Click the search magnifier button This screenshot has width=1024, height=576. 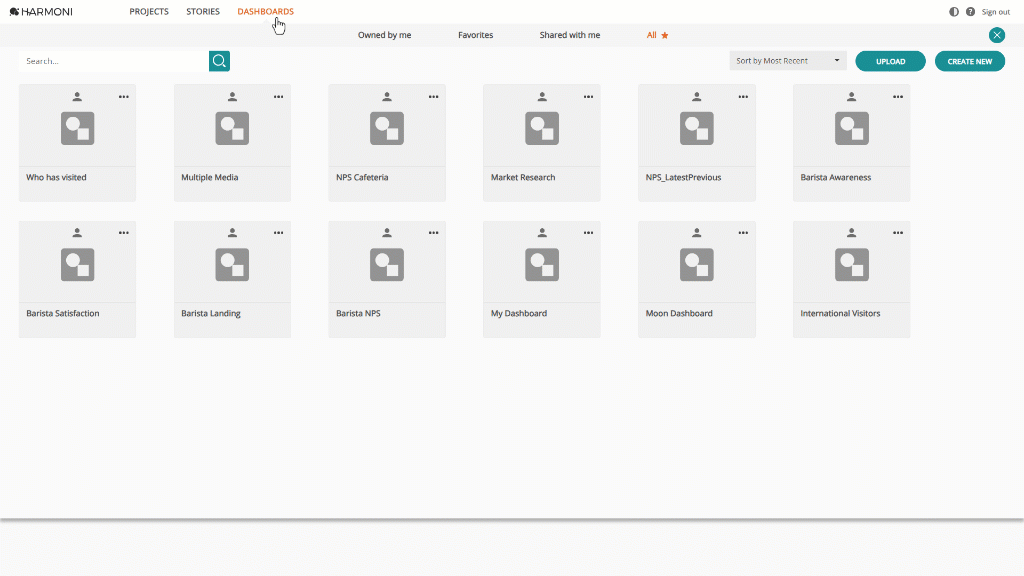pos(219,61)
